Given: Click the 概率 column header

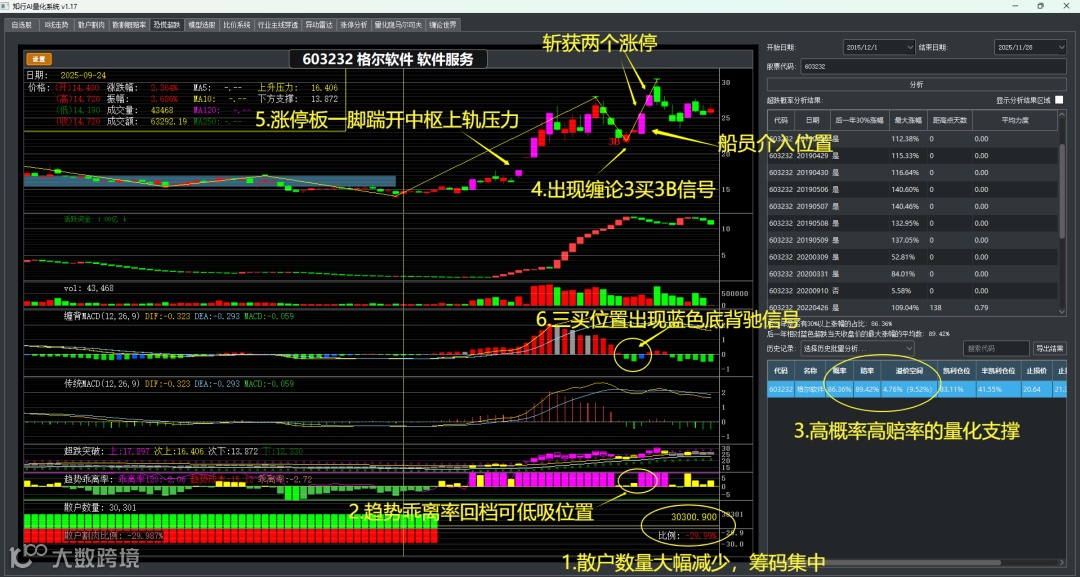Looking at the screenshot, I should [839, 370].
